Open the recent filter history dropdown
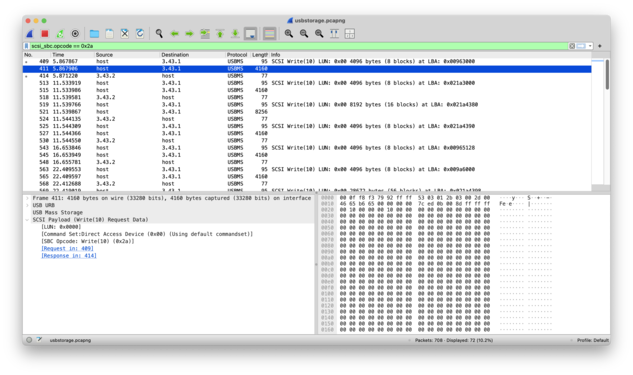 (x=590, y=46)
